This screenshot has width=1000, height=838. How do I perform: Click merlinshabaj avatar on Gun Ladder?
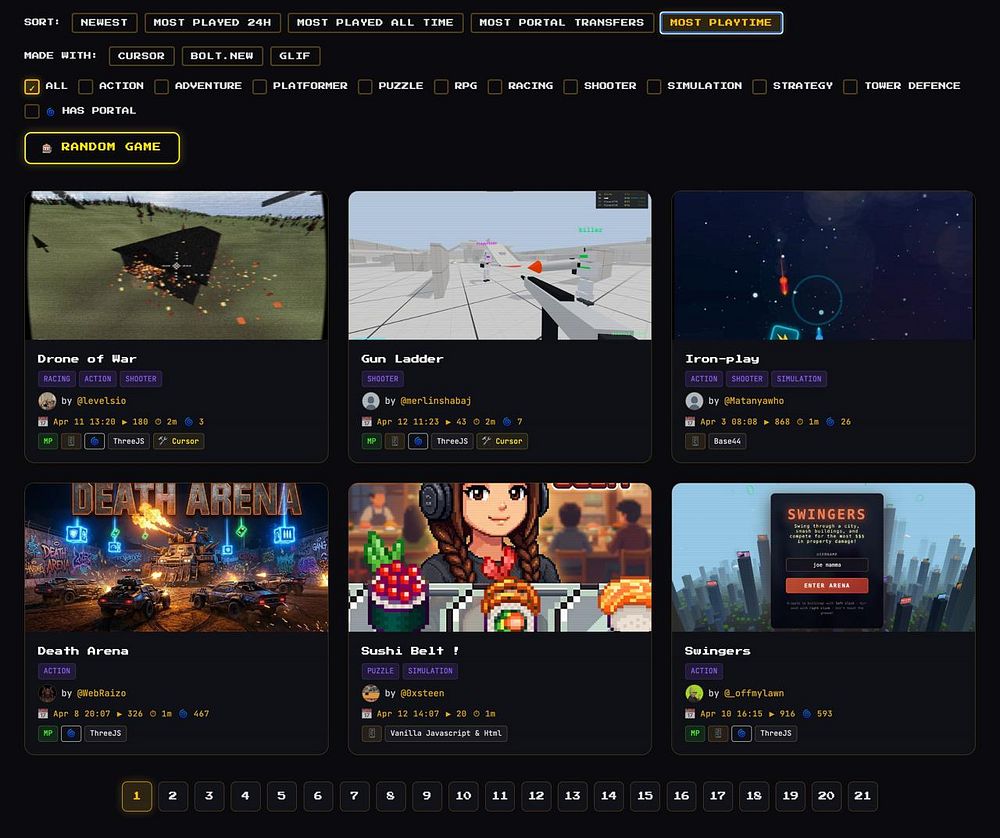tap(371, 401)
